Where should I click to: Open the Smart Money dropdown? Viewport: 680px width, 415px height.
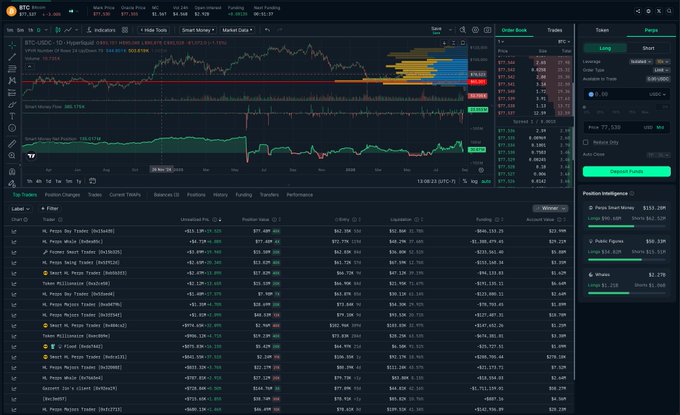click(198, 30)
